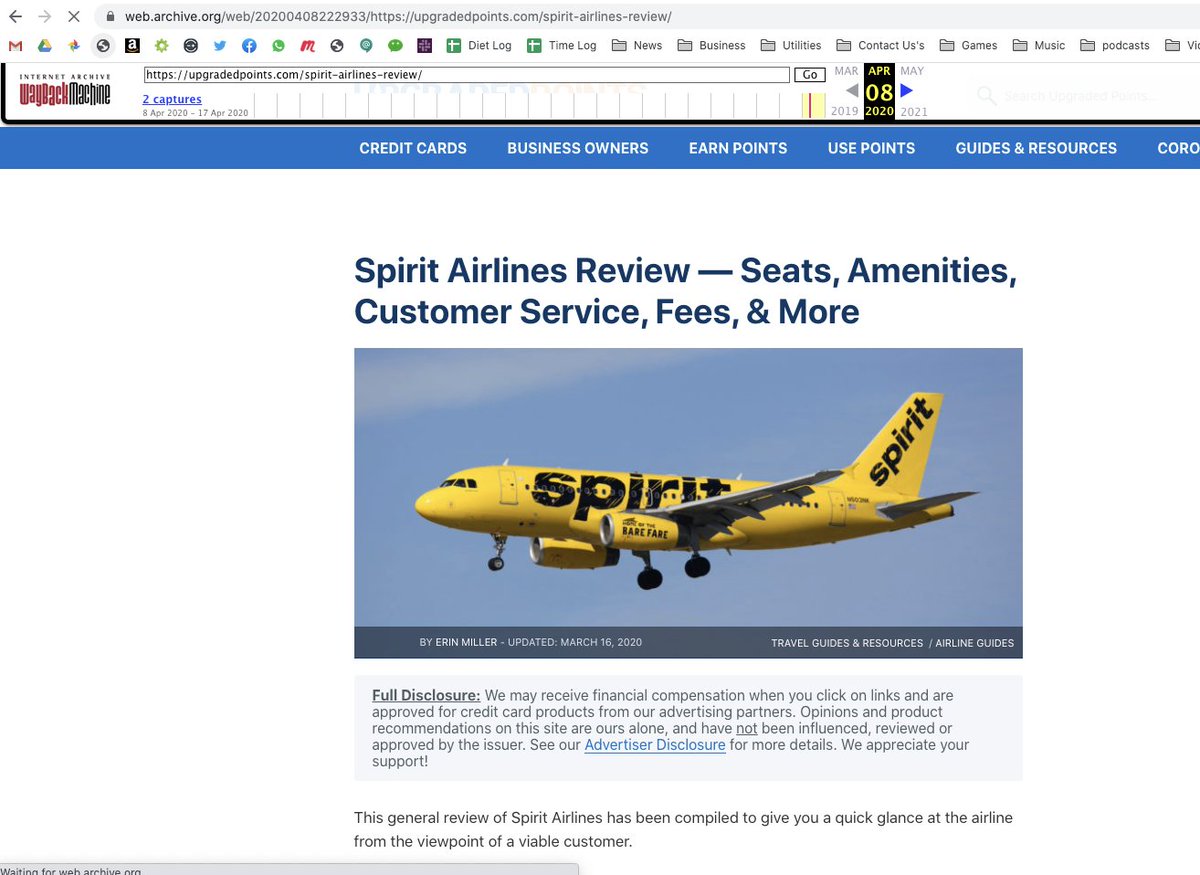Open the teal at-sign bookmark icon

(x=367, y=45)
